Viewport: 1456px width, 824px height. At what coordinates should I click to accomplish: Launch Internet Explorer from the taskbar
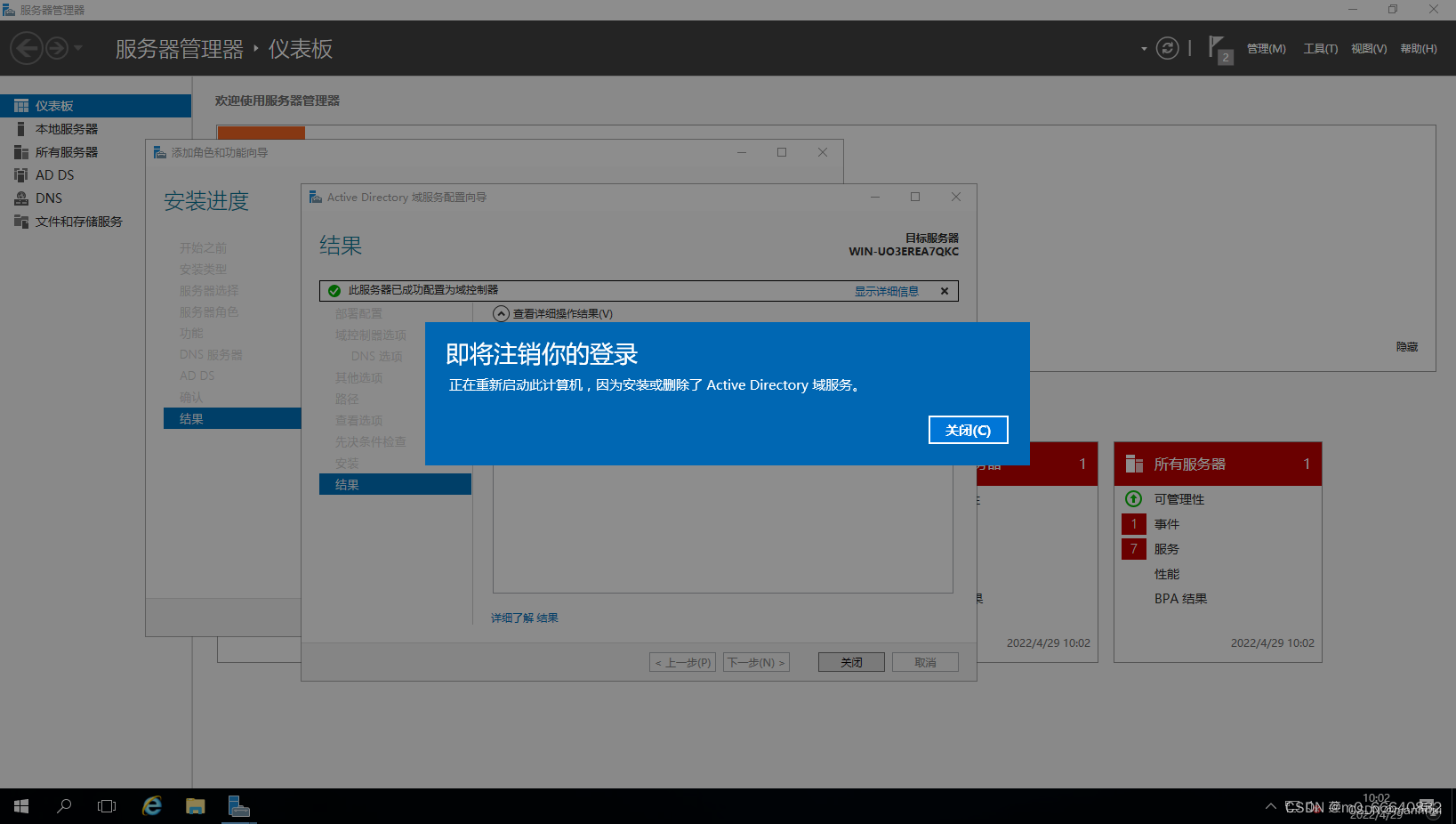pos(152,806)
